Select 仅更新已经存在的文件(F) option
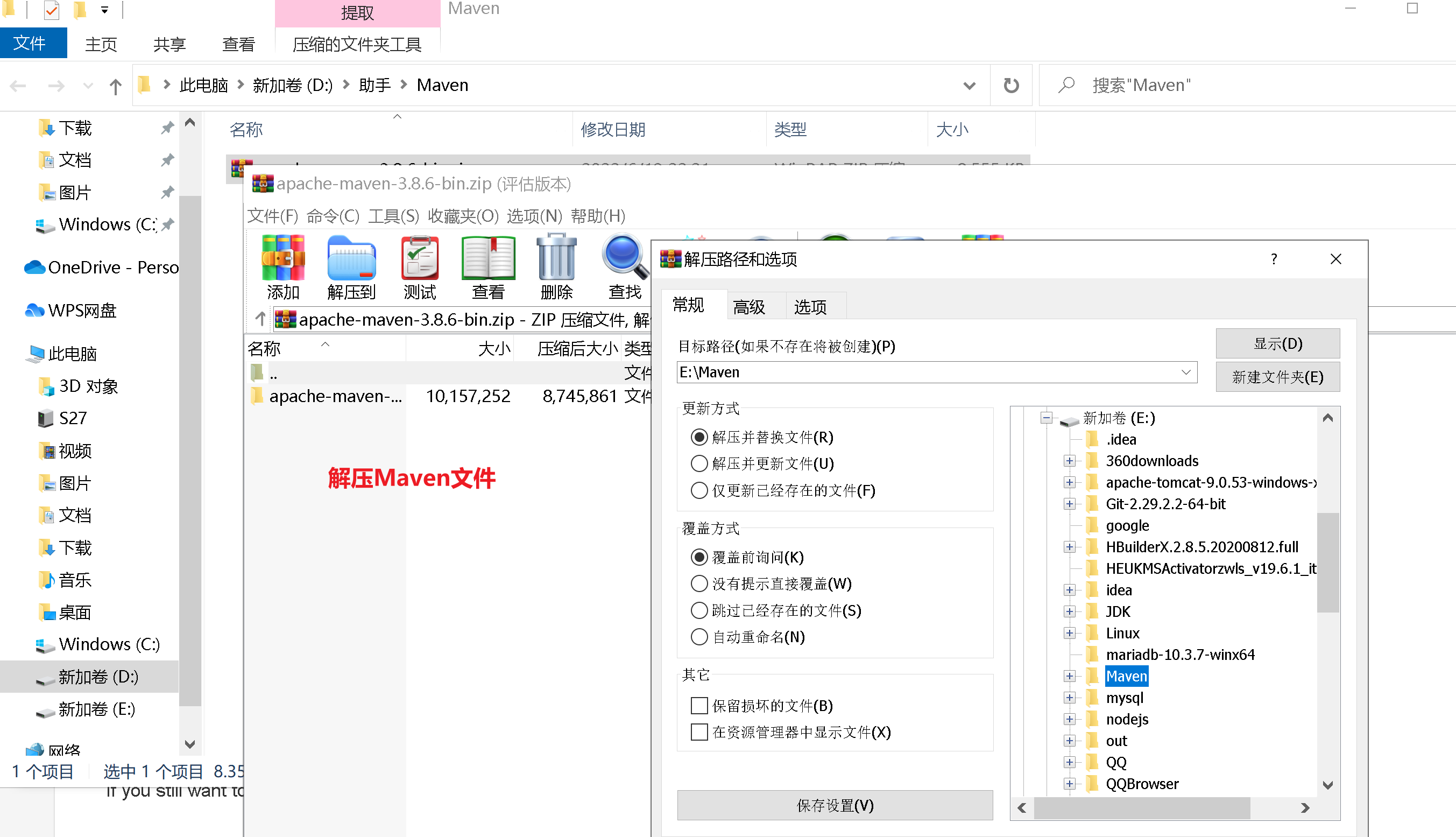This screenshot has height=837, width=1456. pyautogui.click(x=699, y=490)
